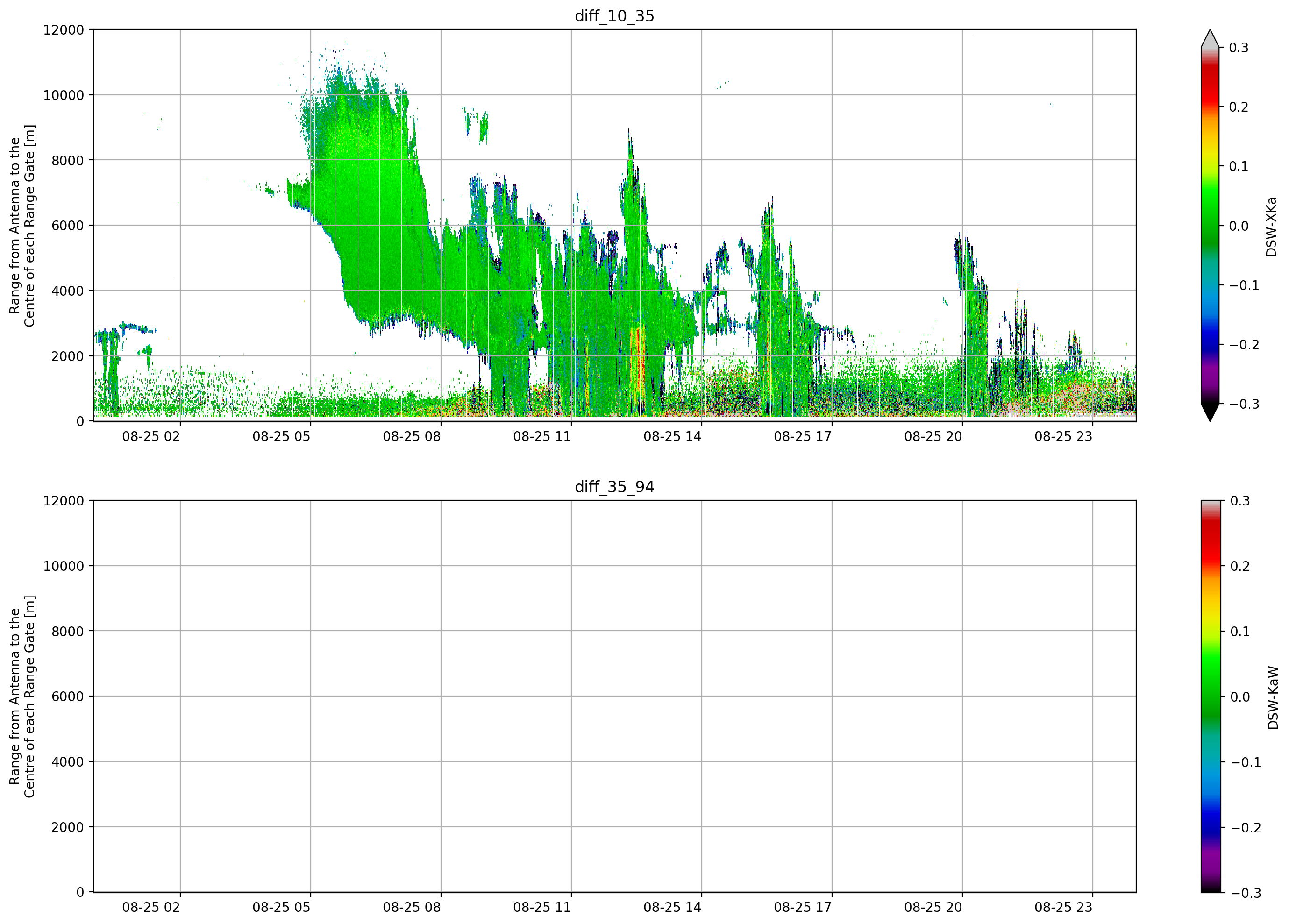This screenshot has height=924, width=1289.
Task: Click the 08-25 08 tick under diff_35_94
Action: pos(412,908)
